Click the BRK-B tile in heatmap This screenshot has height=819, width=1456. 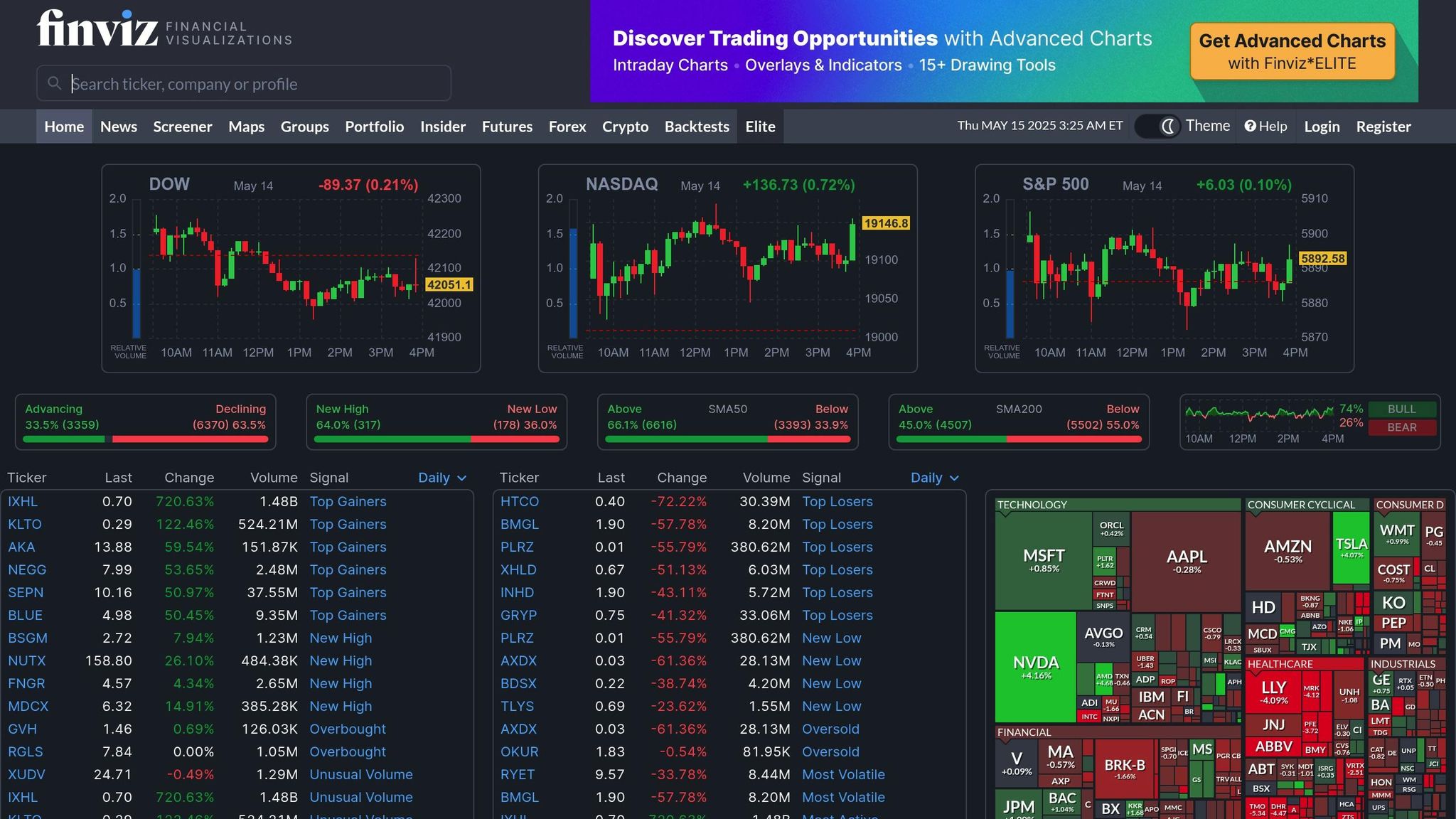pyautogui.click(x=1125, y=769)
